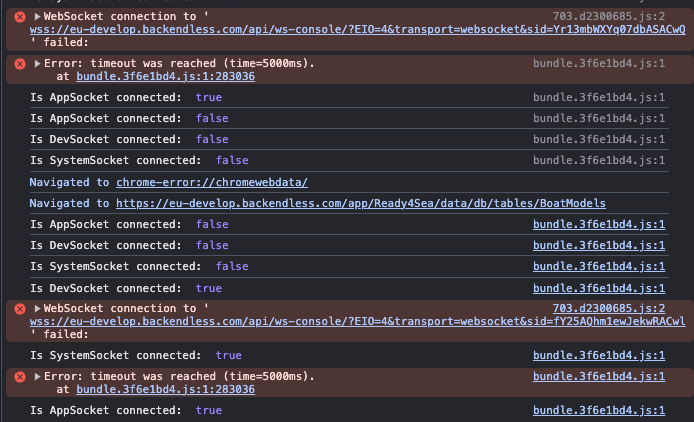Open the BoatModels tables navigation URL
Viewport: 694px width, 422px height.
point(360,203)
